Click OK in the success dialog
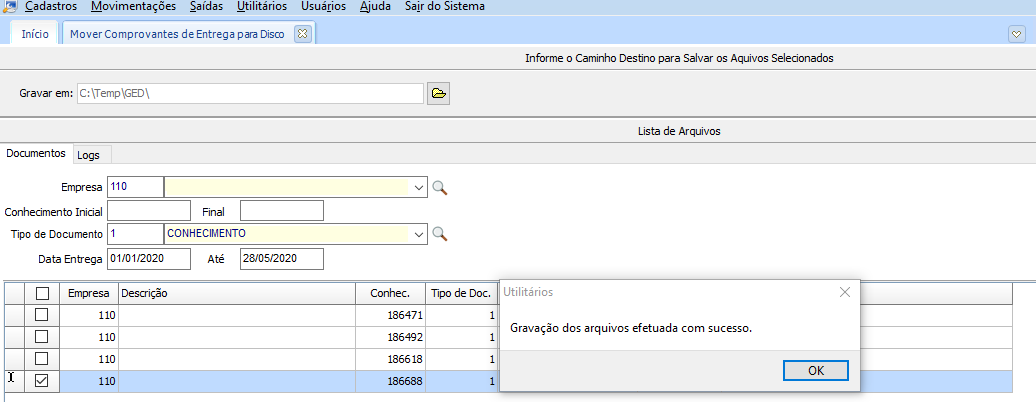This screenshot has width=1036, height=402. (x=815, y=370)
